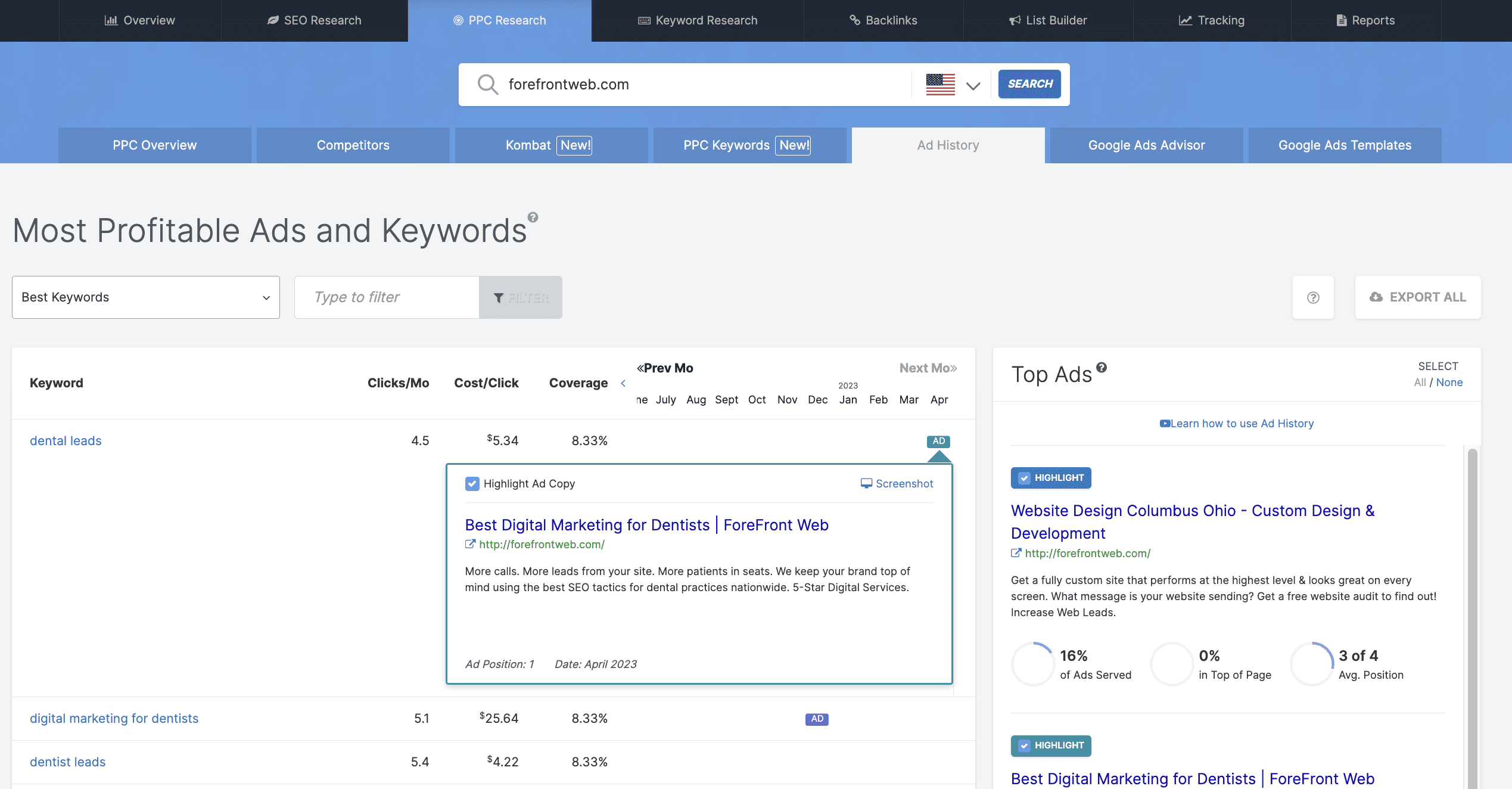
Task: Open the Competitors sub-tab
Action: click(353, 145)
